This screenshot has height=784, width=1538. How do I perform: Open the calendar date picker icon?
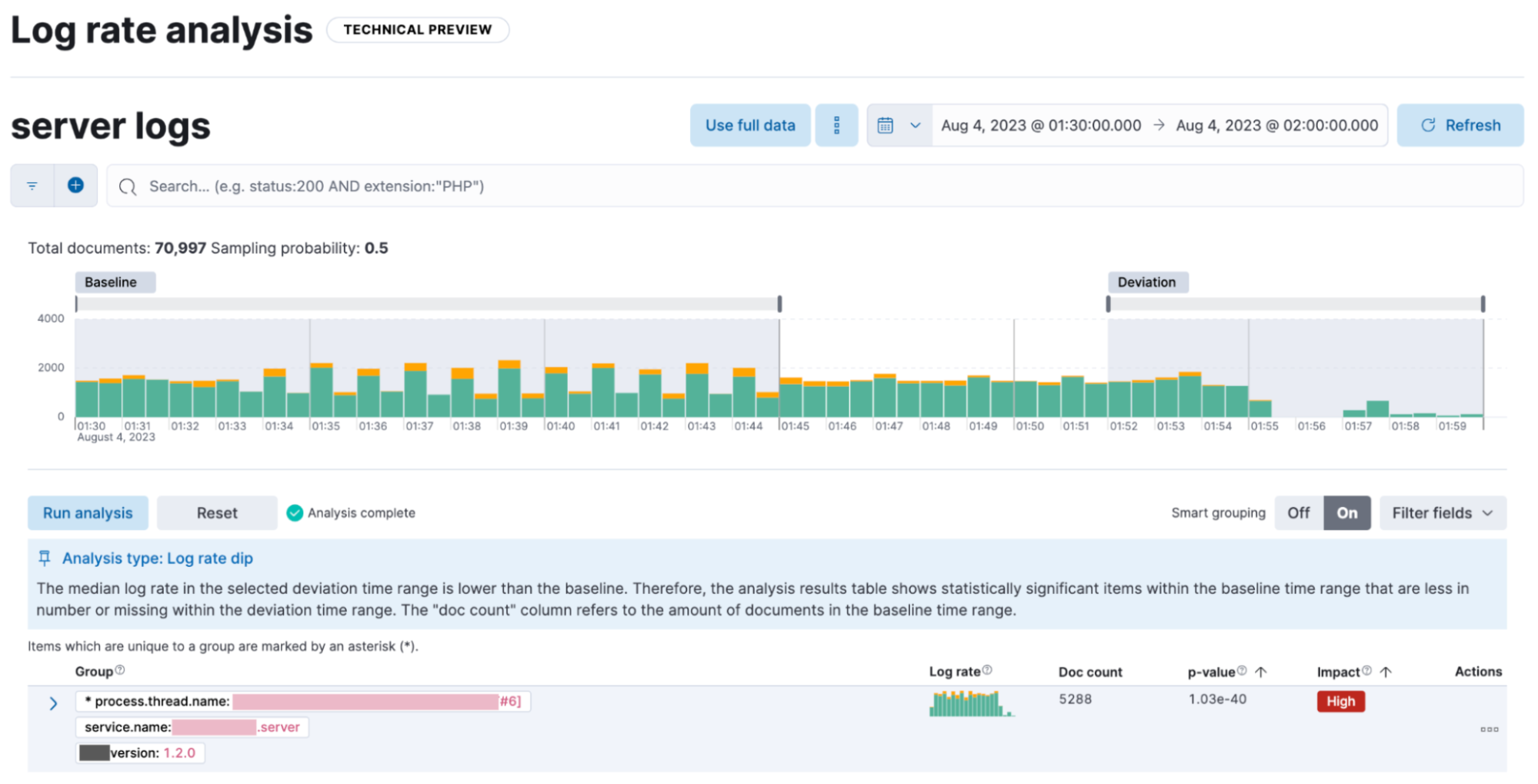pyautogui.click(x=886, y=125)
